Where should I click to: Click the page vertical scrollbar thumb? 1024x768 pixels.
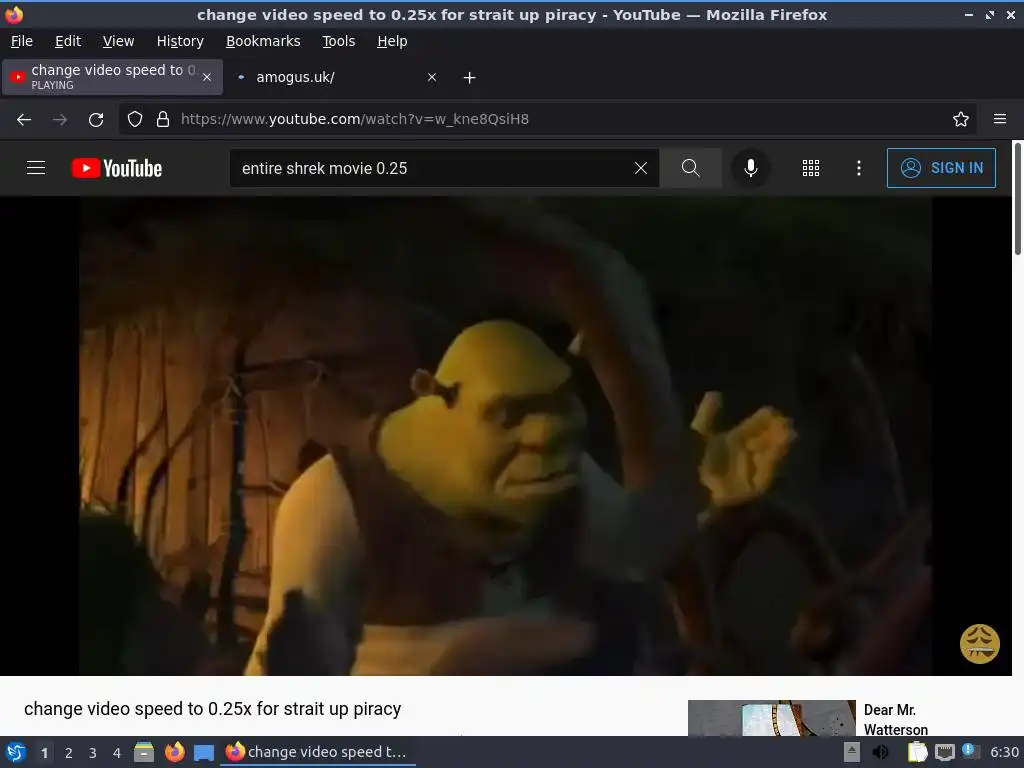(1017, 199)
